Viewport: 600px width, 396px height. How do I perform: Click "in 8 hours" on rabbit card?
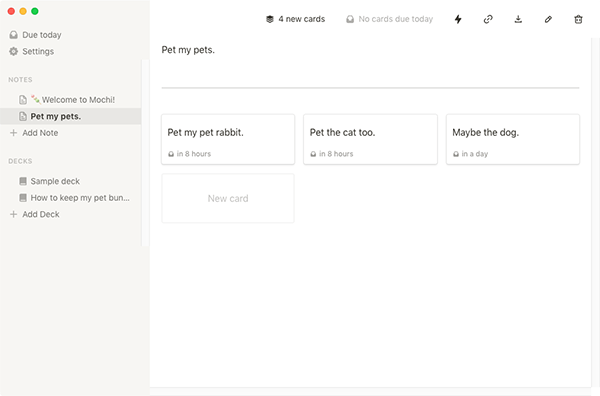[x=194, y=154]
